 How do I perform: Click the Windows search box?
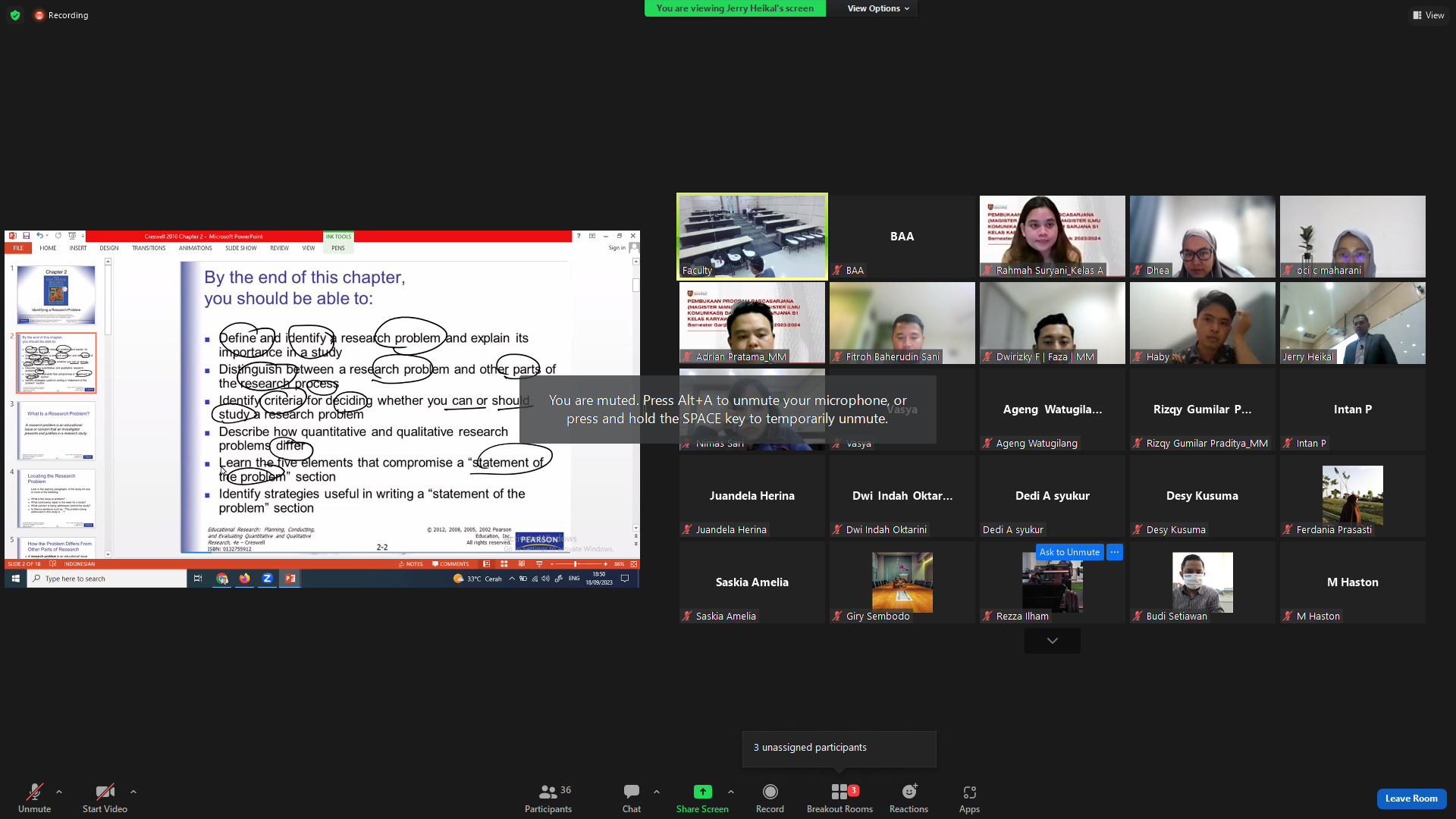pos(107,579)
